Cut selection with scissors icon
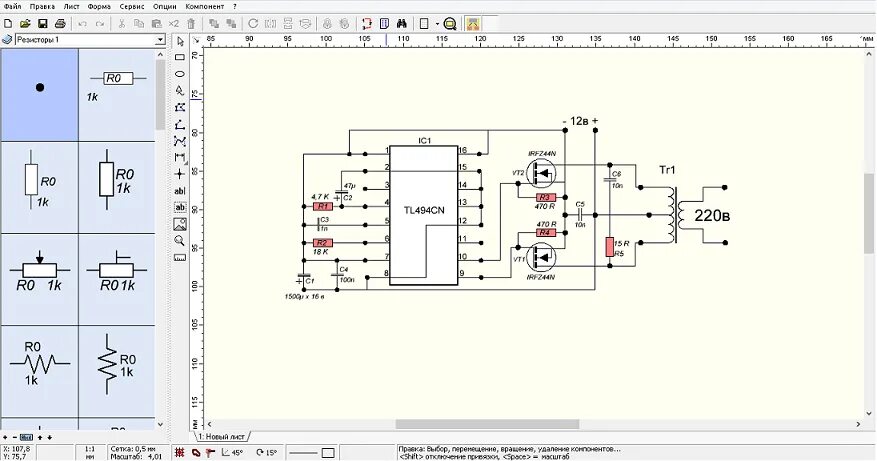This screenshot has height=461, width=877. click(121, 23)
